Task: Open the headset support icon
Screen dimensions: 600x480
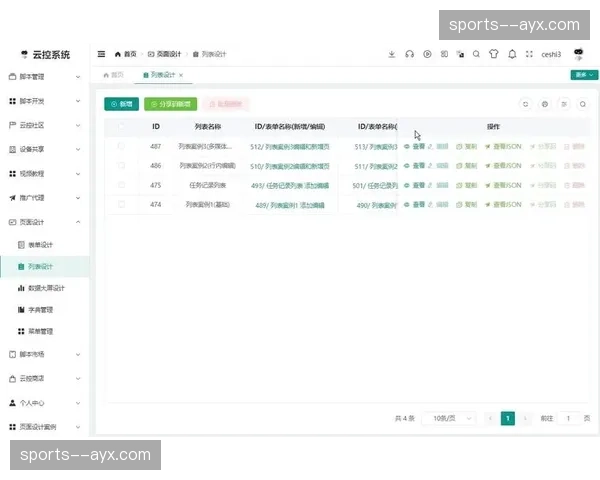Action: click(409, 54)
